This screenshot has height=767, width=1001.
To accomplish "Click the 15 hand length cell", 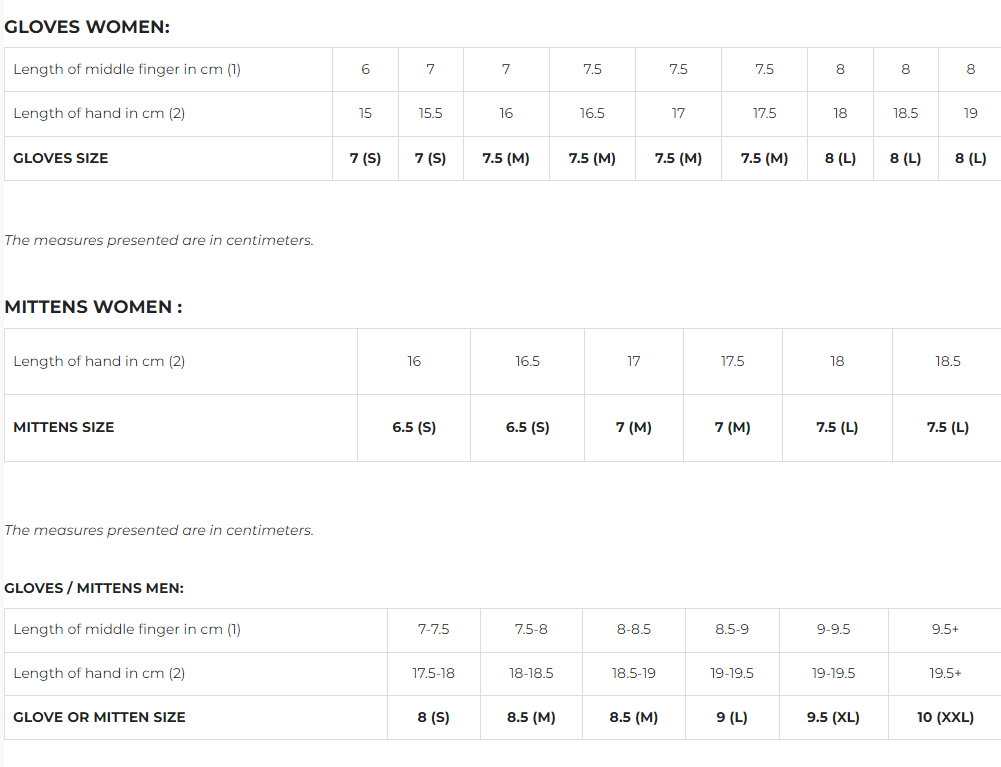I will point(365,113).
